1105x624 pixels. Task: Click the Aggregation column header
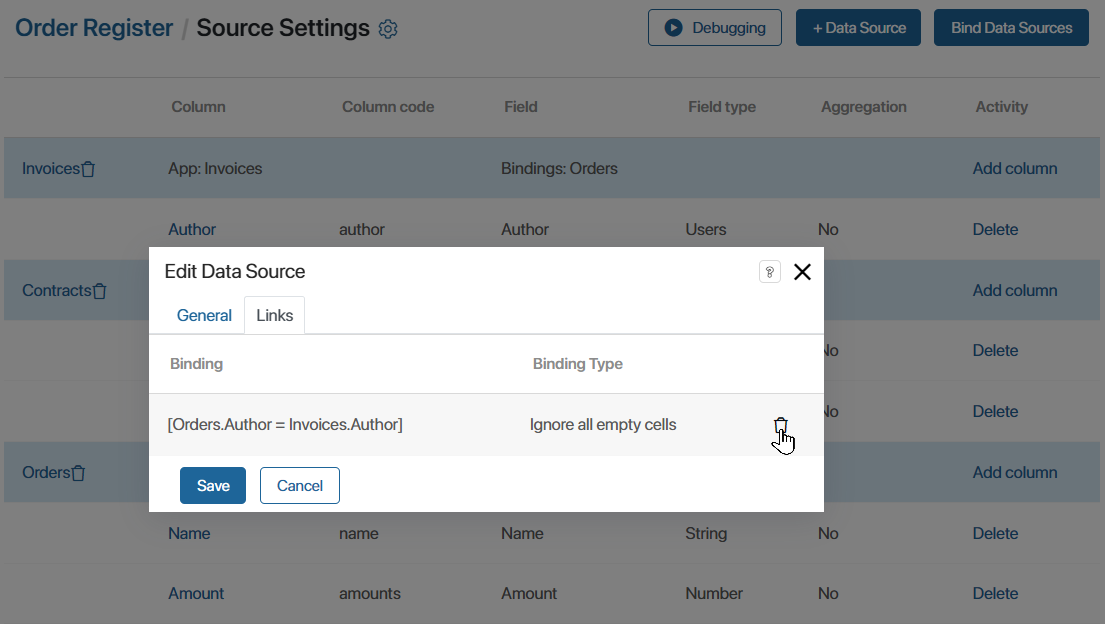[863, 107]
